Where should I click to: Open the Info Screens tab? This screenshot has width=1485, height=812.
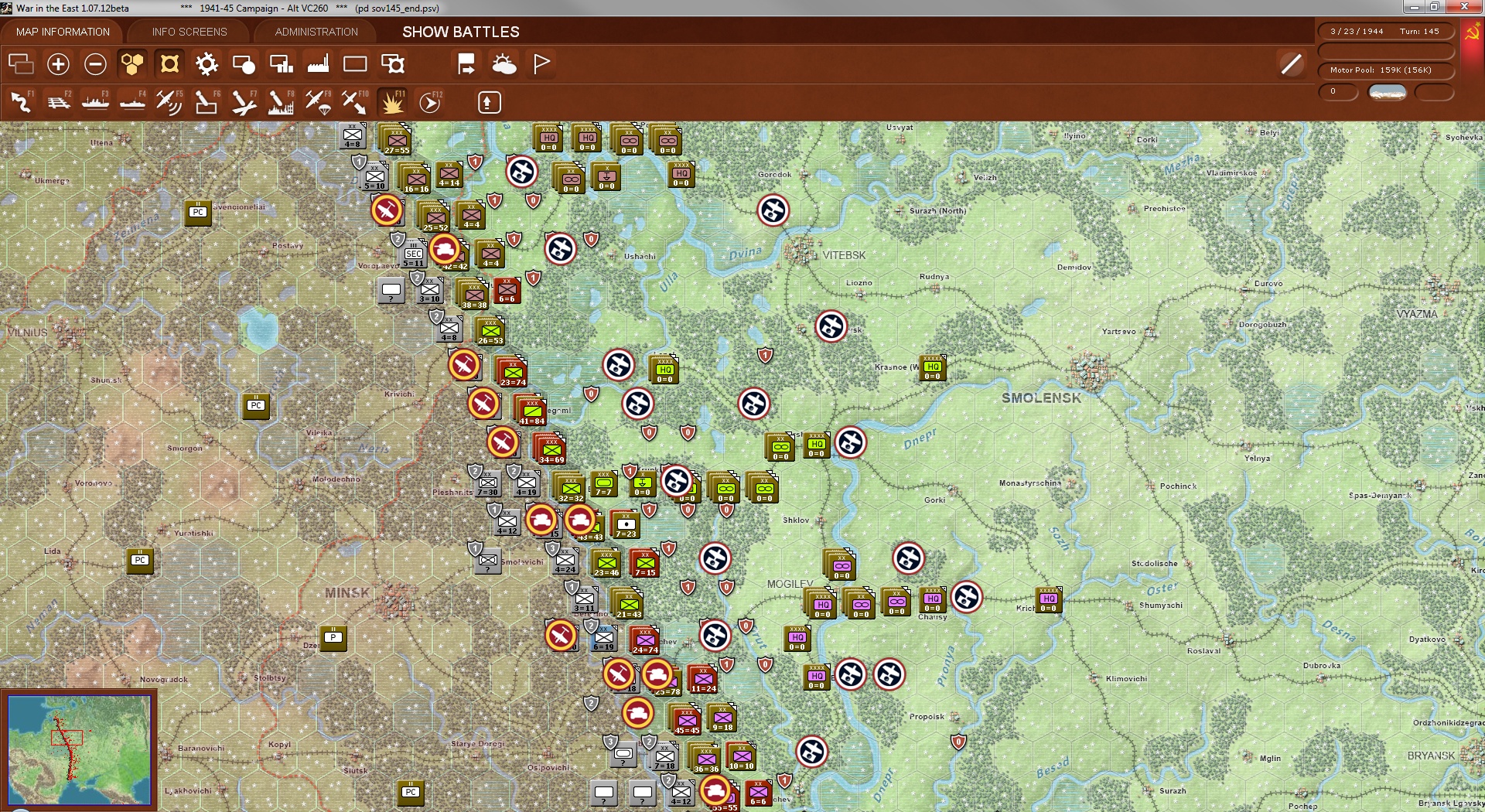coord(189,32)
